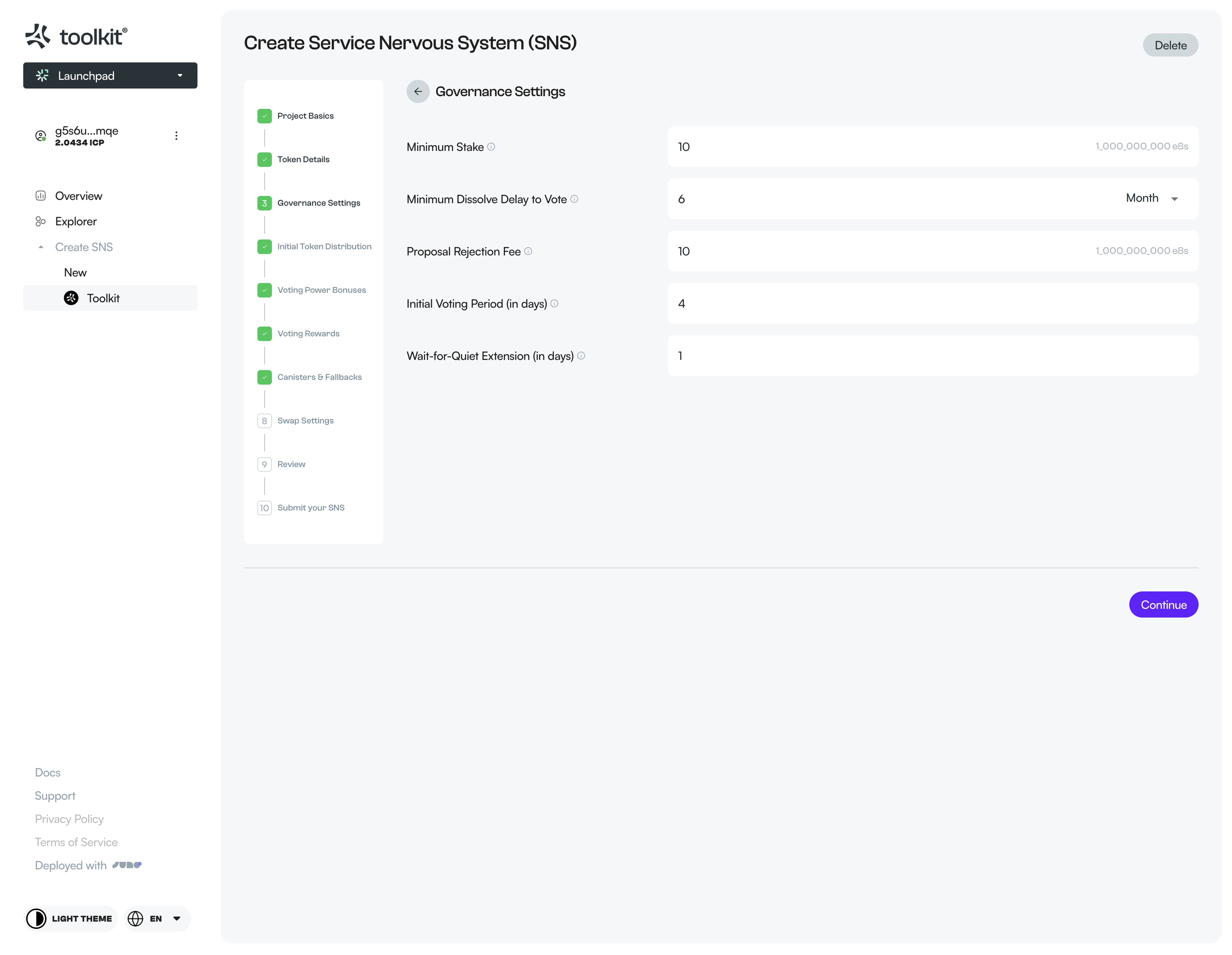
Task: Click the back arrow beside Governance Settings
Action: point(417,91)
